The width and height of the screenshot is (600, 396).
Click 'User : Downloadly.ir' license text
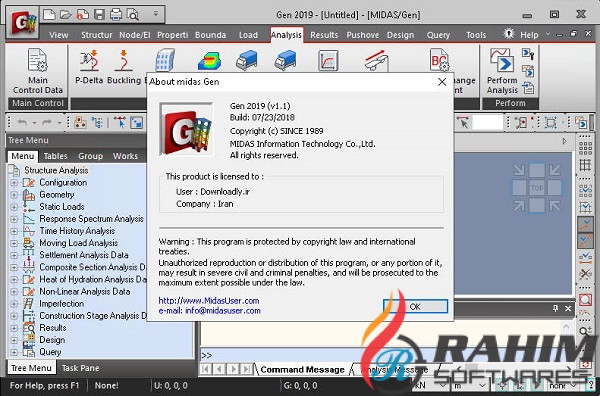click(x=213, y=192)
